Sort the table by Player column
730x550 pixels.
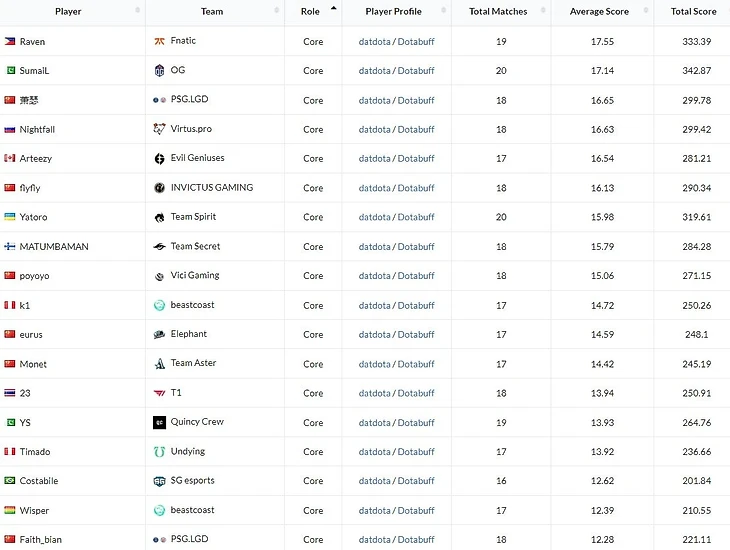[69, 12]
